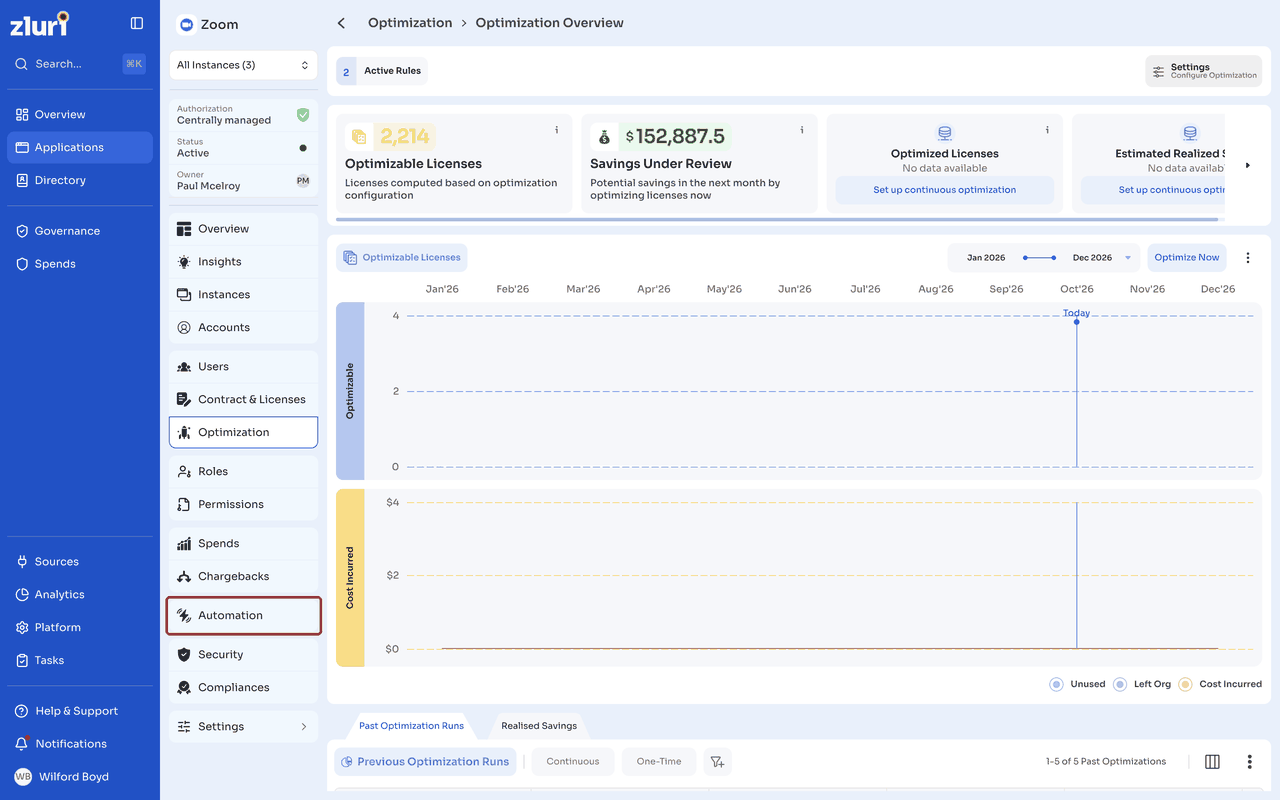Toggle the Unused legend series

click(x=1077, y=684)
